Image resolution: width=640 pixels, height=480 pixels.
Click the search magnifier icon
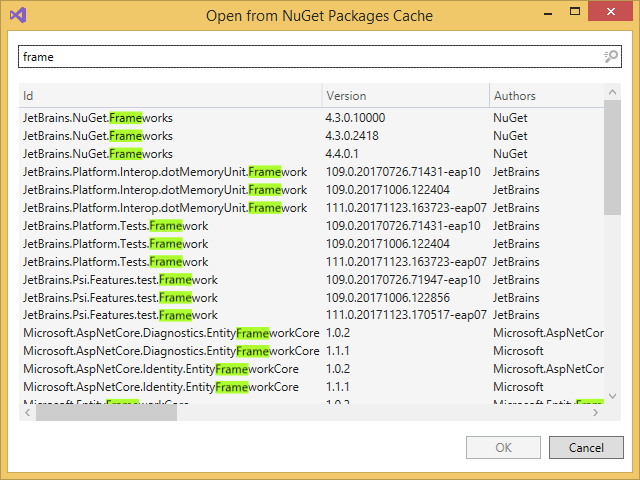[611, 57]
